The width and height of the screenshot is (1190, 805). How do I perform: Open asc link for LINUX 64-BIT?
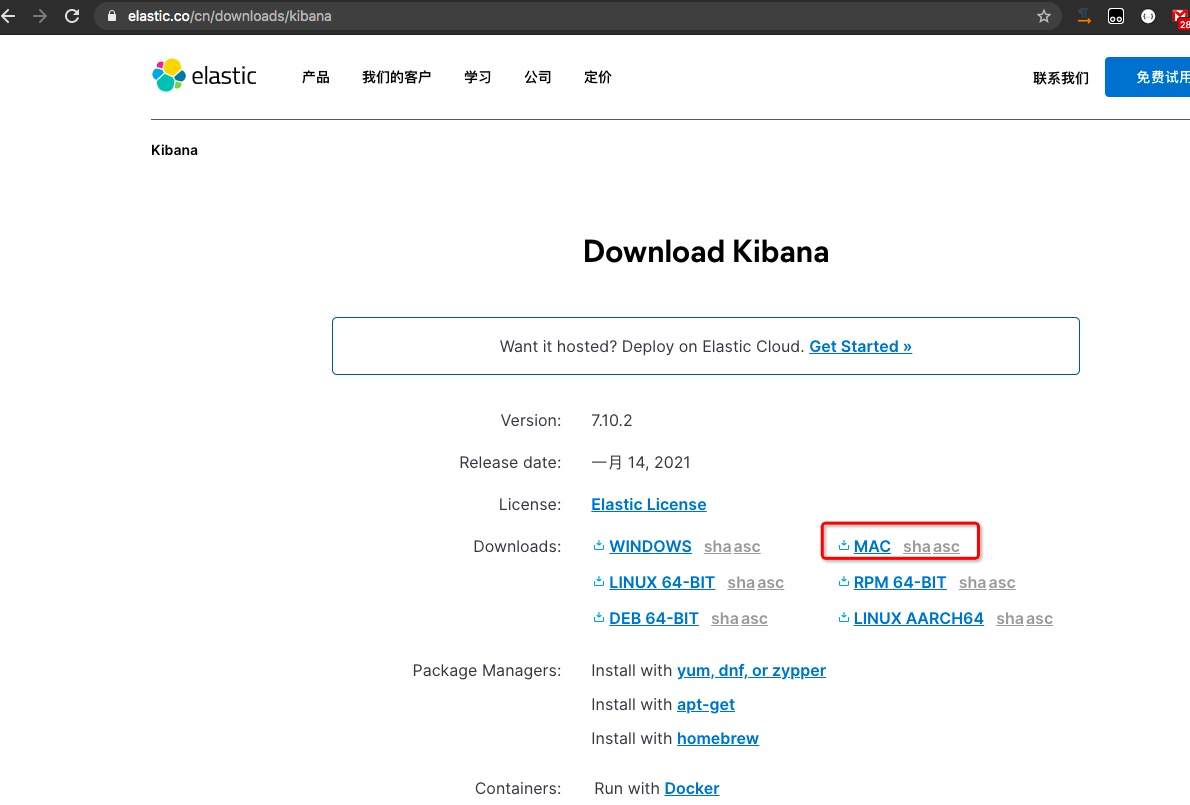click(770, 583)
